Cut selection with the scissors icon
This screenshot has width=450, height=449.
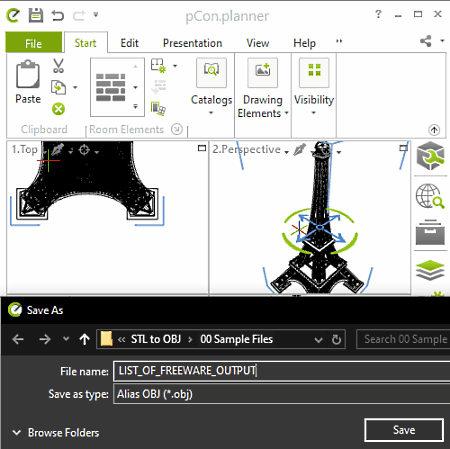(x=58, y=66)
